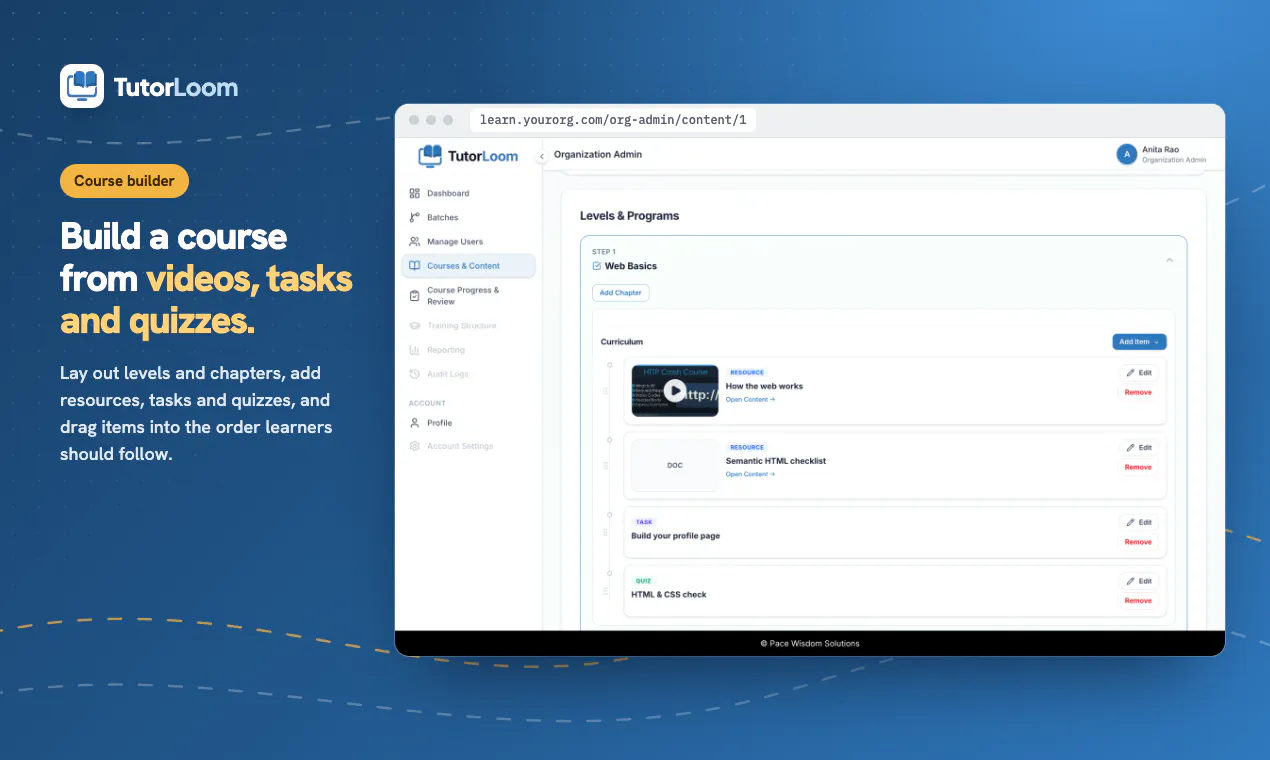Click the Courses & Content book icon
The height and width of the screenshot is (760, 1270).
tap(415, 266)
